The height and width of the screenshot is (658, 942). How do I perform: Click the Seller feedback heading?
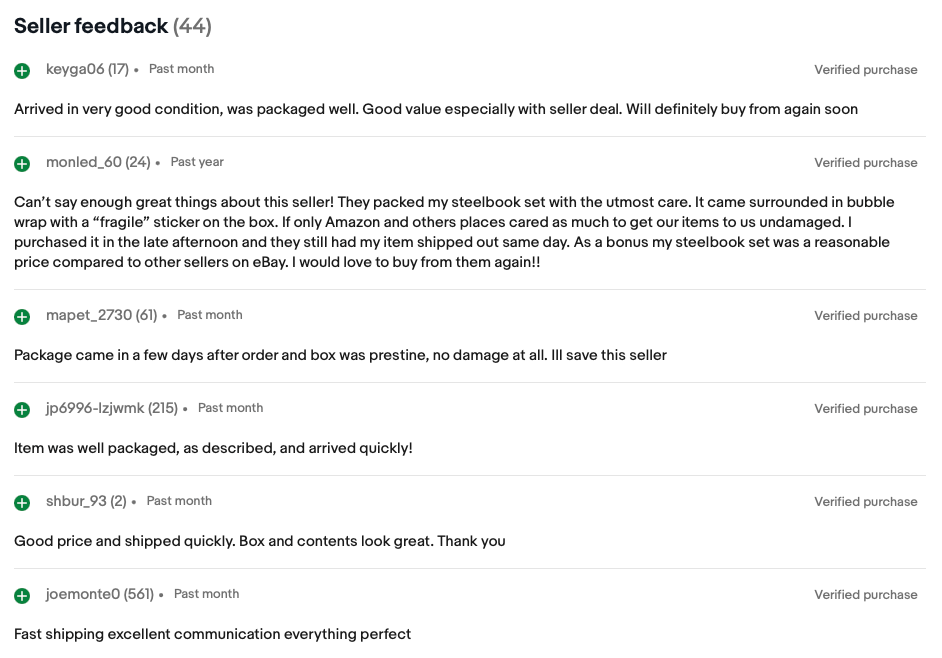(91, 26)
